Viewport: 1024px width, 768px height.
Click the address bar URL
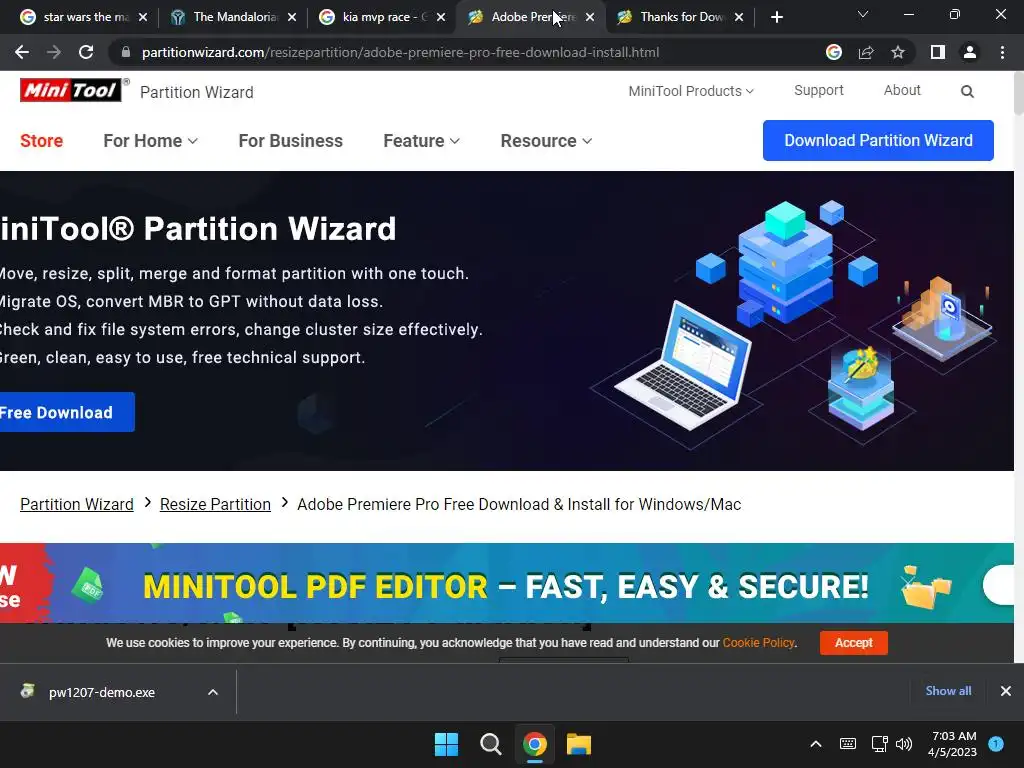pos(400,52)
